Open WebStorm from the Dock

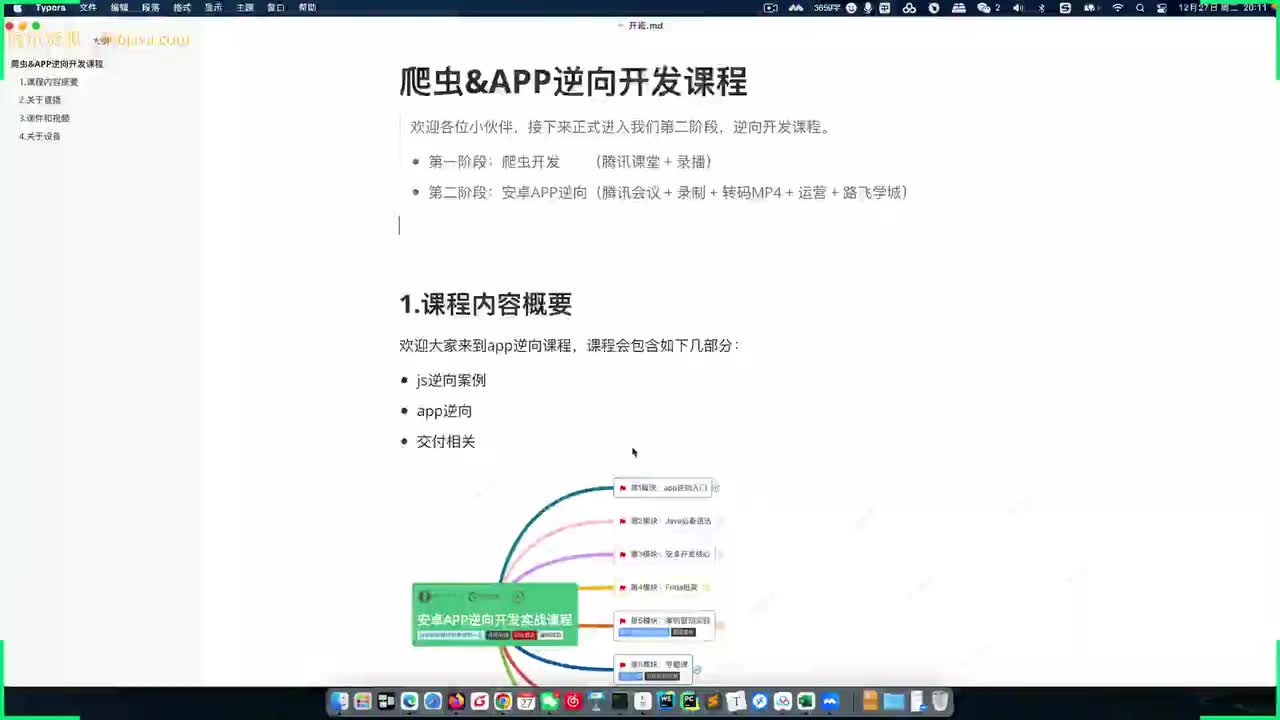[x=666, y=702]
